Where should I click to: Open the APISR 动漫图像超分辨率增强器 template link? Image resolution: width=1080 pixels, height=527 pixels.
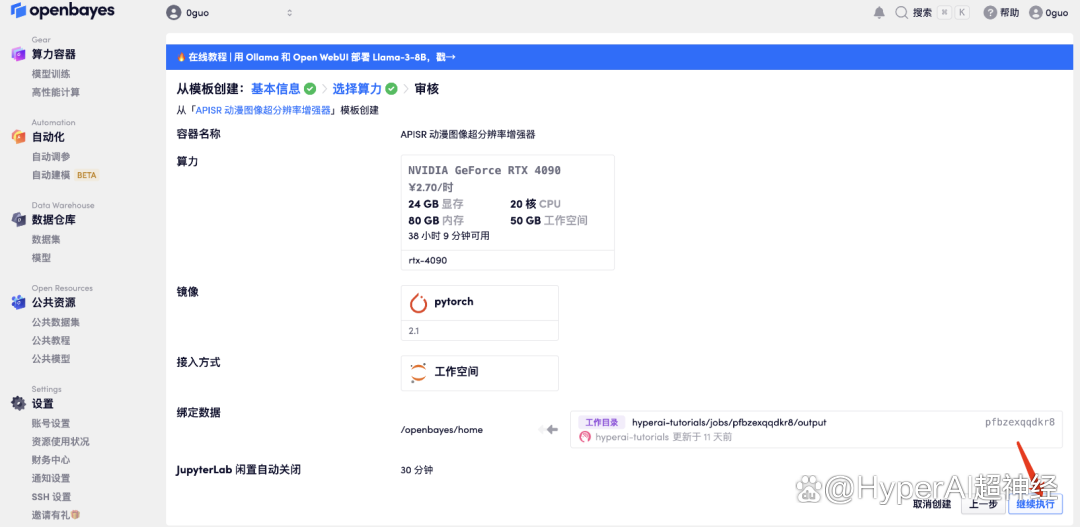point(263,110)
